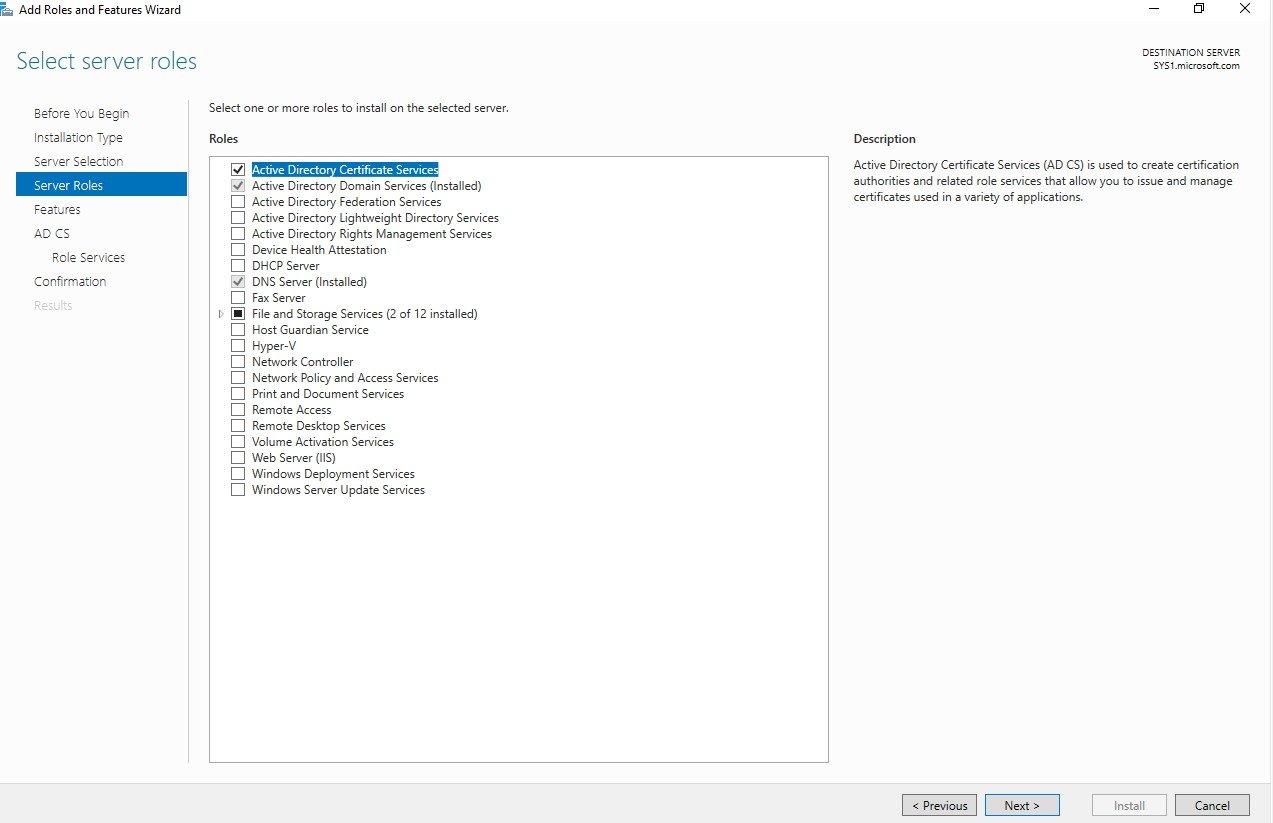The height and width of the screenshot is (823, 1273).
Task: Check the Remote Access checkbox
Action: [238, 410]
